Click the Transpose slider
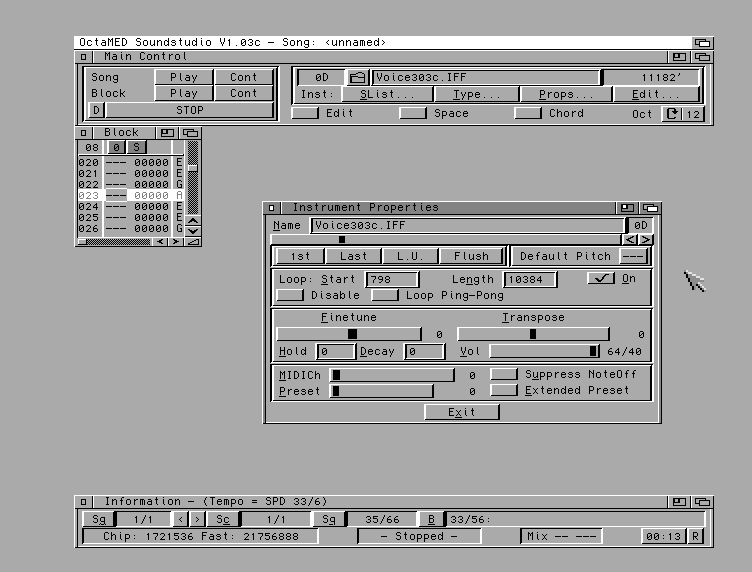Image resolution: width=752 pixels, height=572 pixels. [x=533, y=334]
